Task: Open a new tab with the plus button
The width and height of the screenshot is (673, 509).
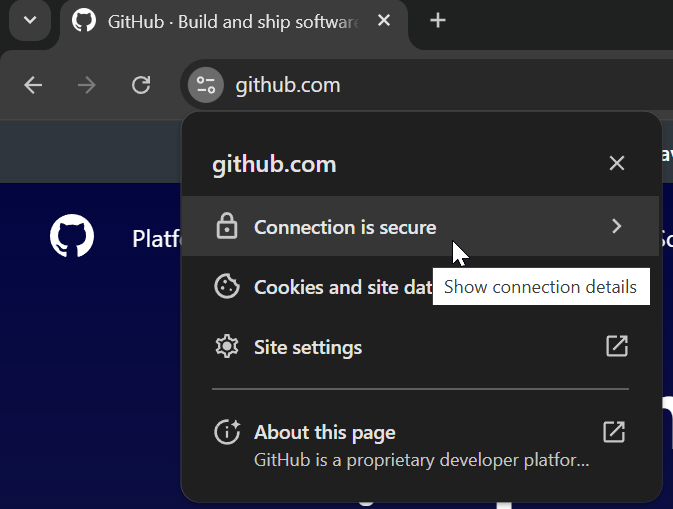Action: pyautogui.click(x=437, y=21)
